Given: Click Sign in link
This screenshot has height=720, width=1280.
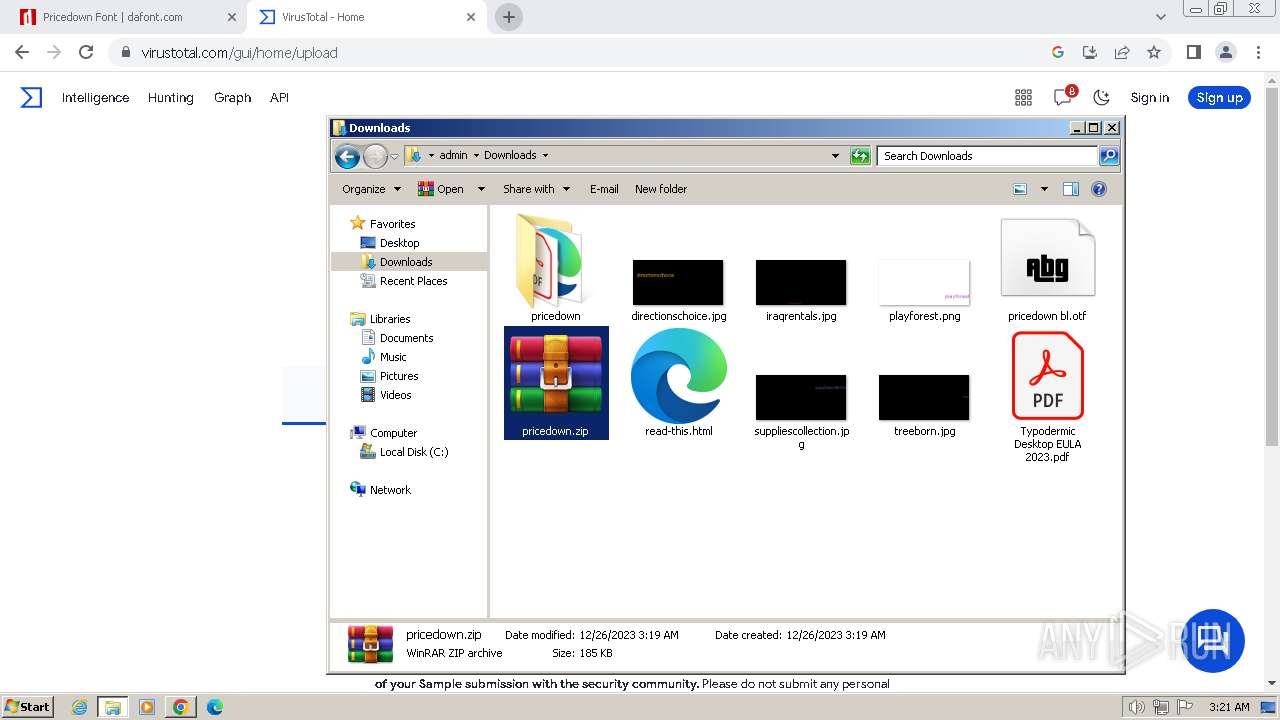Looking at the screenshot, I should (x=1150, y=97).
